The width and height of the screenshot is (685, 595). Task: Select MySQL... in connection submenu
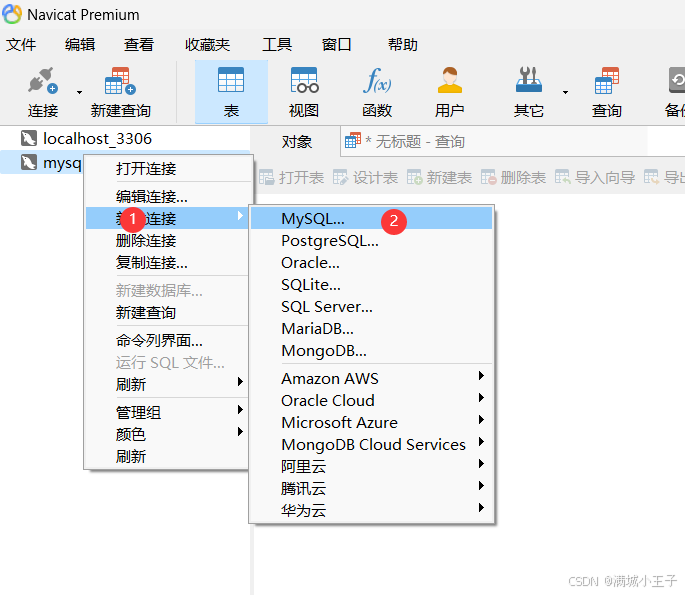[371, 218]
